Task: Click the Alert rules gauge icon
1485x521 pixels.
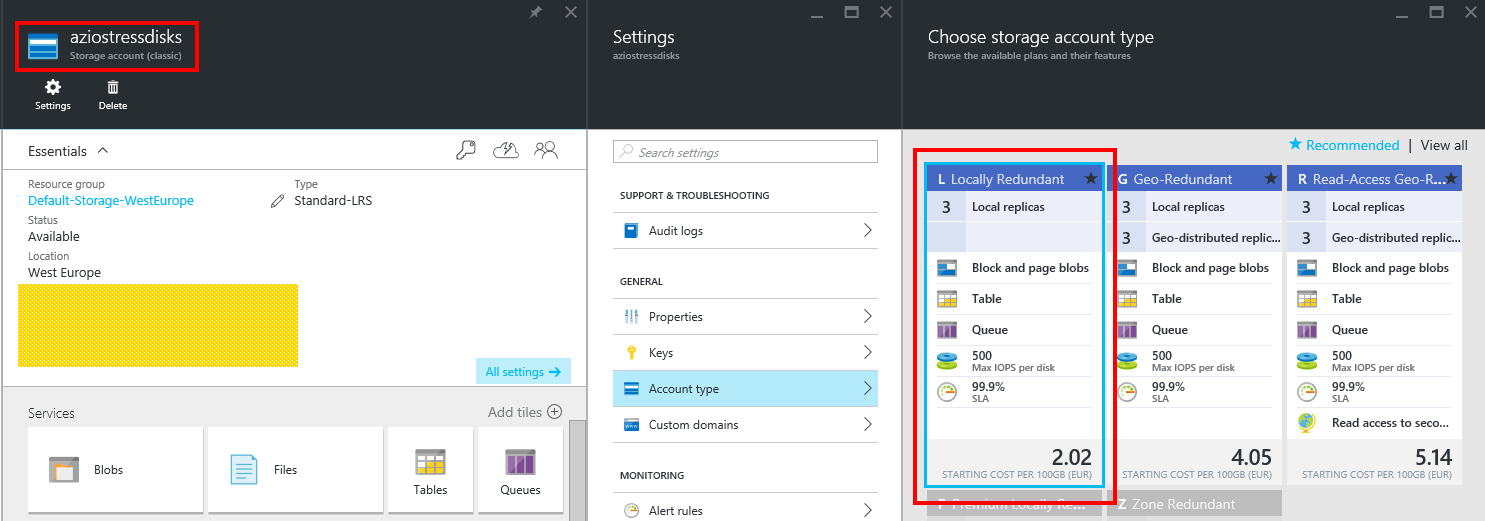Action: (x=631, y=511)
